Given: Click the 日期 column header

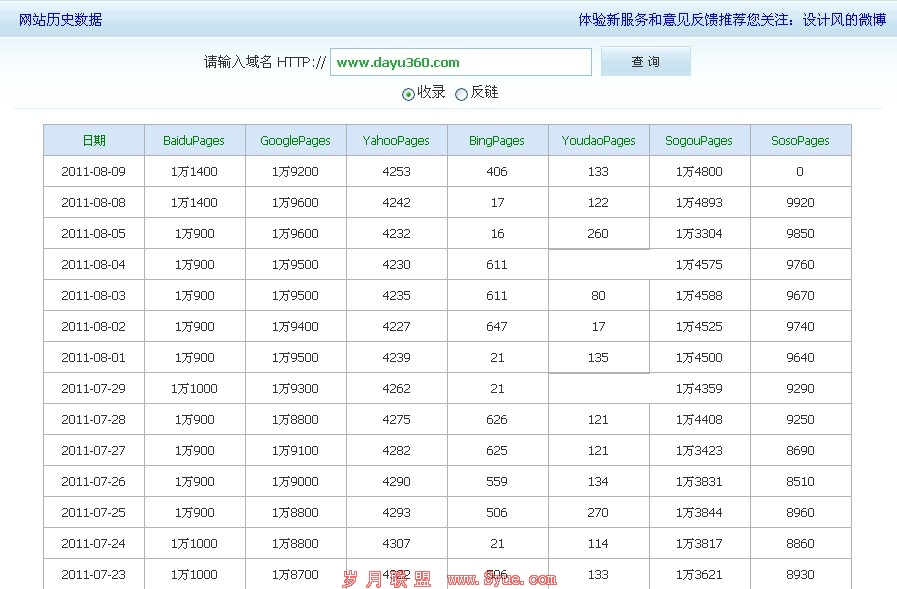Looking at the screenshot, I should coord(94,141).
